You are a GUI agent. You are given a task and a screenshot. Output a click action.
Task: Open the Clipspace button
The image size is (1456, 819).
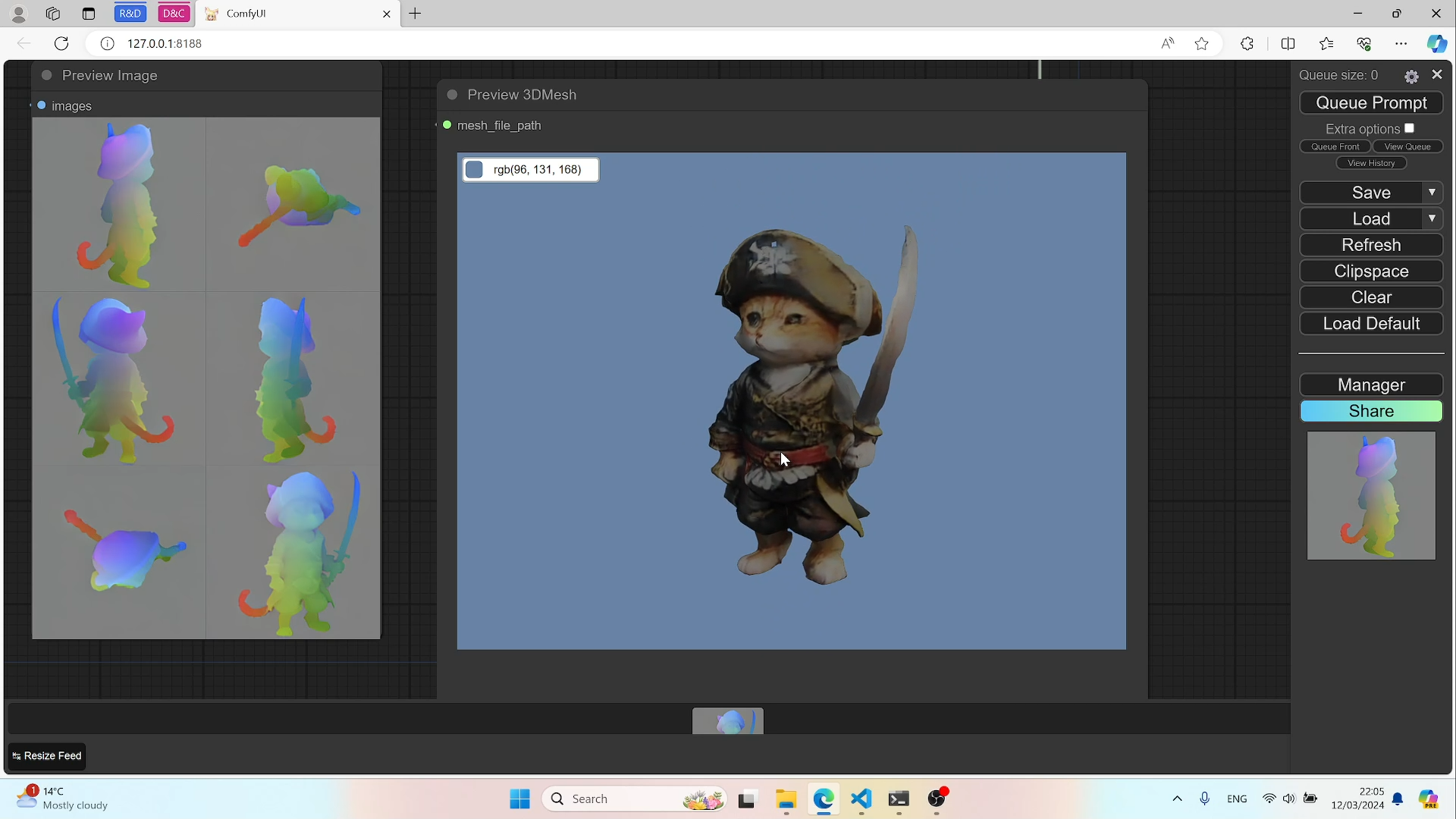[x=1371, y=271]
